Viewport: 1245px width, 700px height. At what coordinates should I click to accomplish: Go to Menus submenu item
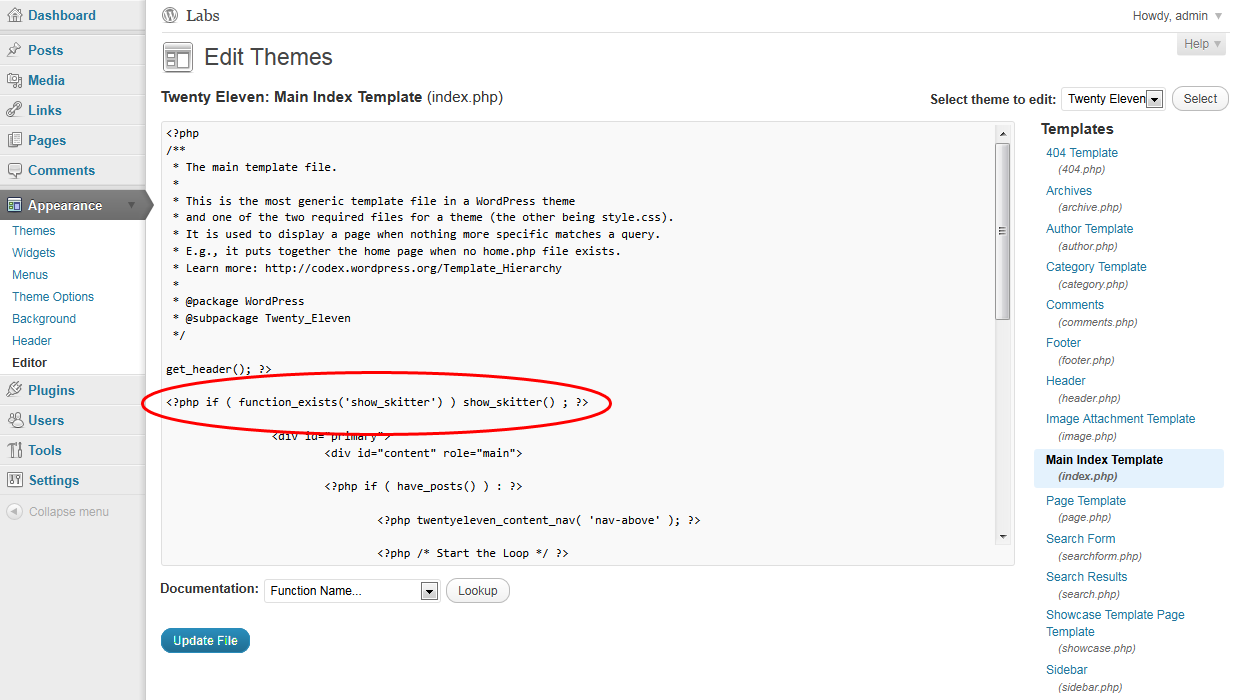30,275
